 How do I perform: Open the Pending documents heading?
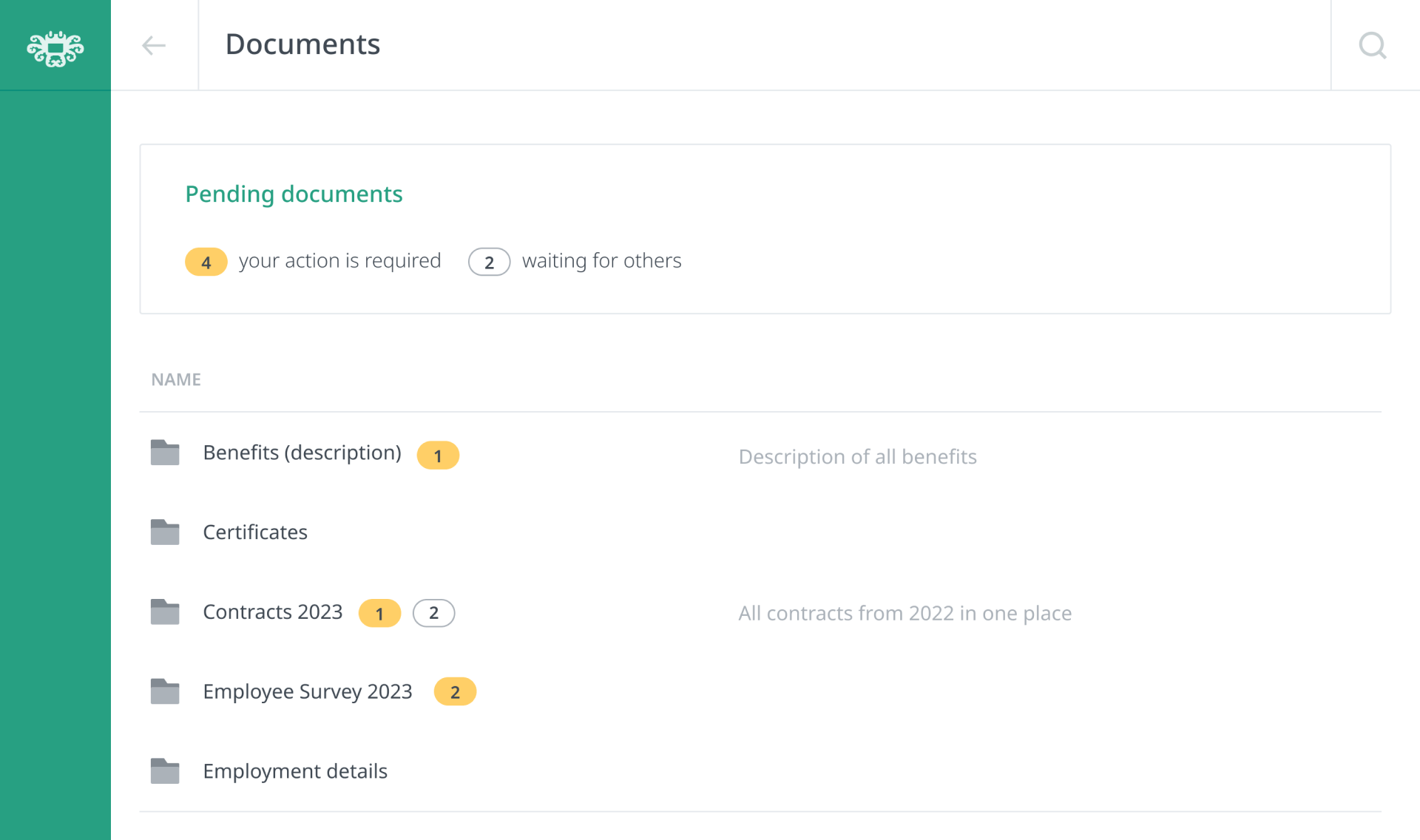(x=294, y=194)
